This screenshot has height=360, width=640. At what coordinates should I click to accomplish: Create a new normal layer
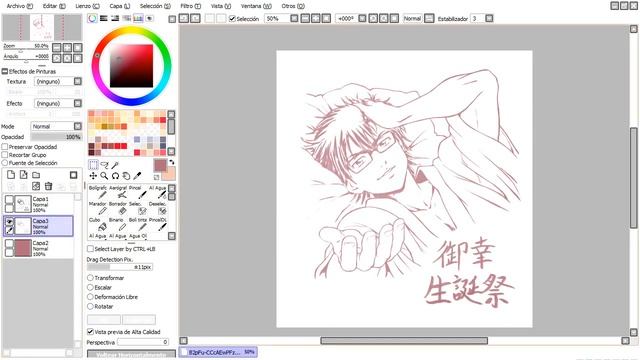point(11,175)
